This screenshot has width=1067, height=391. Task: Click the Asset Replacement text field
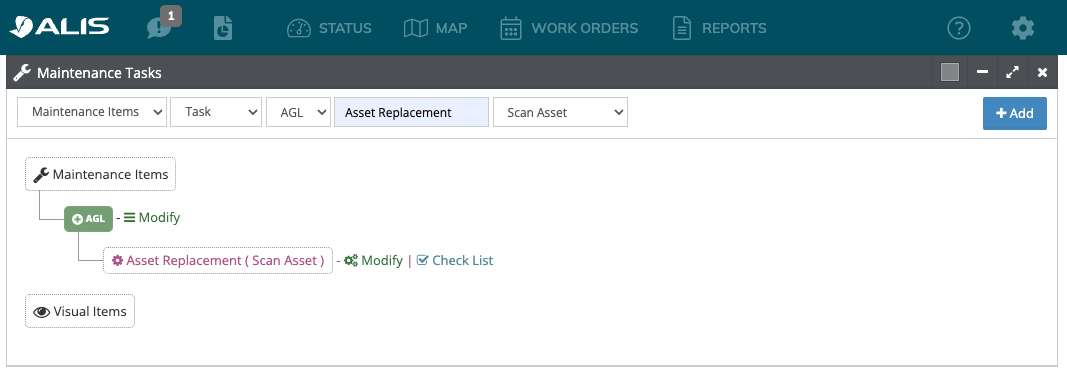411,112
